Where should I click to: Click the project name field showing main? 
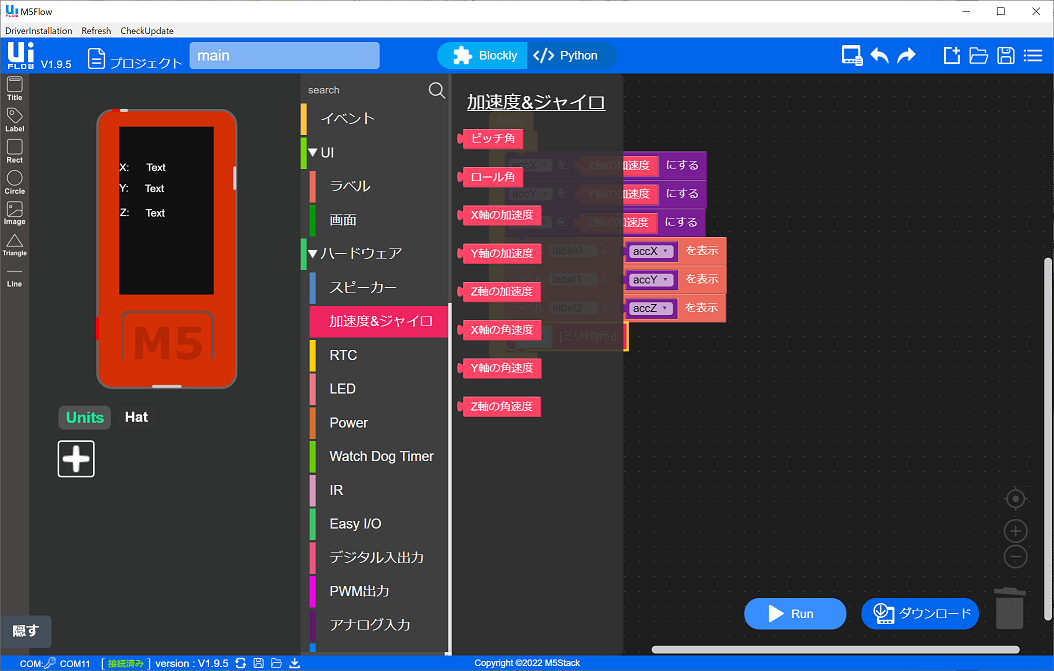coord(284,56)
